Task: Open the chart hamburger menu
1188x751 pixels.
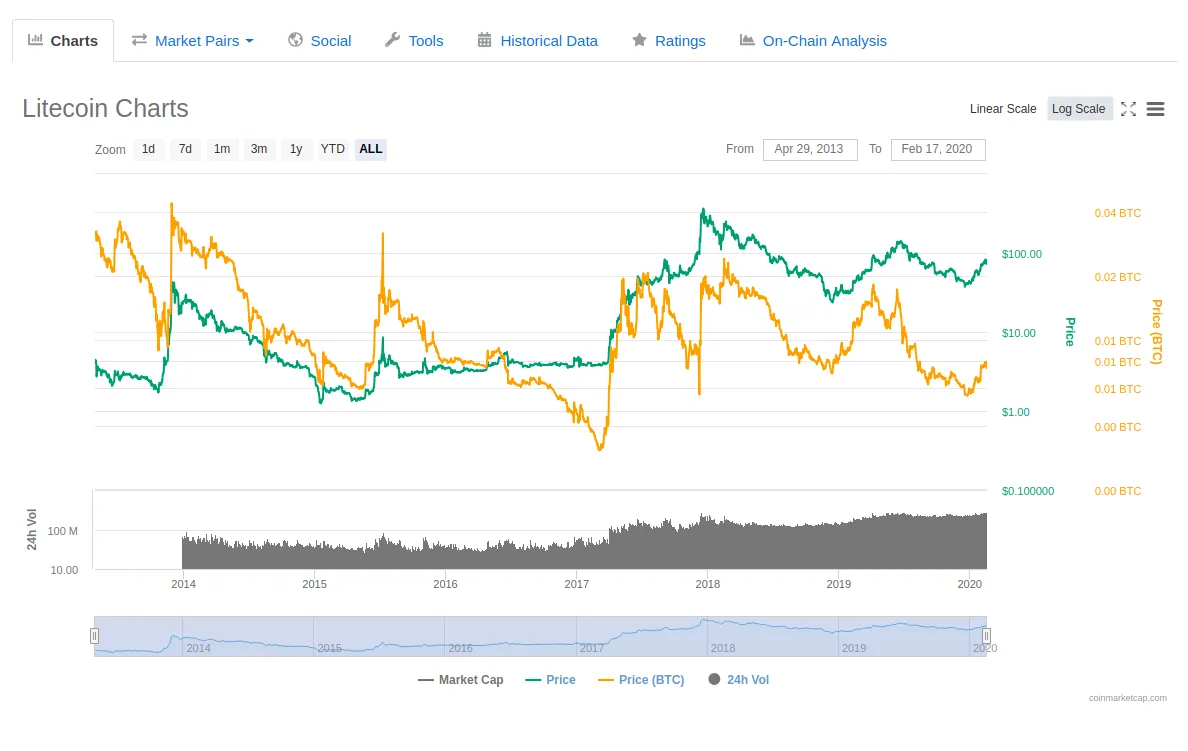Action: (1155, 109)
